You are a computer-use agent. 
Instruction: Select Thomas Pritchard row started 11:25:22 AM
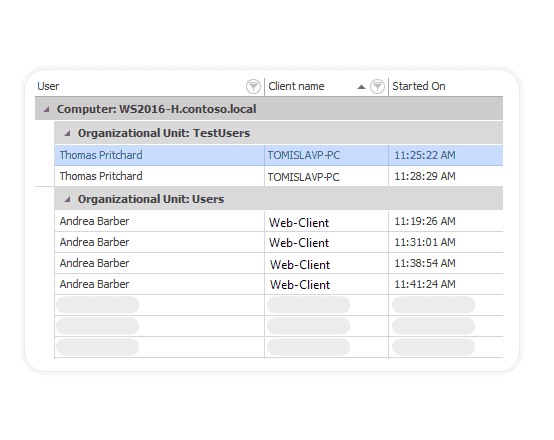pyautogui.click(x=279, y=155)
